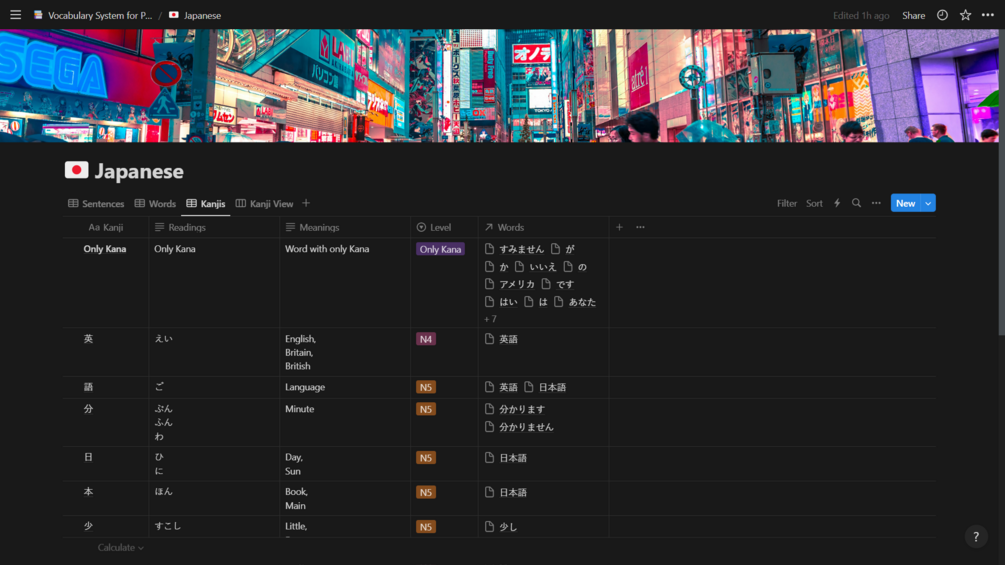1005x565 pixels.
Task: Open the Readings column header menu
Action: (x=214, y=227)
